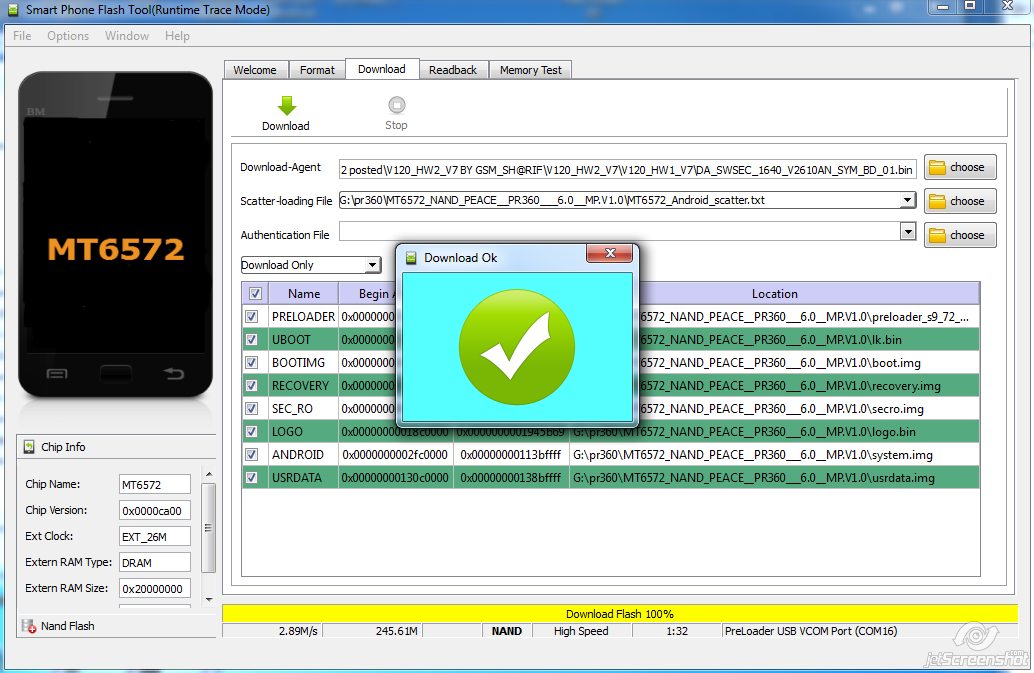Uncheck the UBOOT partition checkbox
This screenshot has height=673, width=1034.
coord(251,339)
